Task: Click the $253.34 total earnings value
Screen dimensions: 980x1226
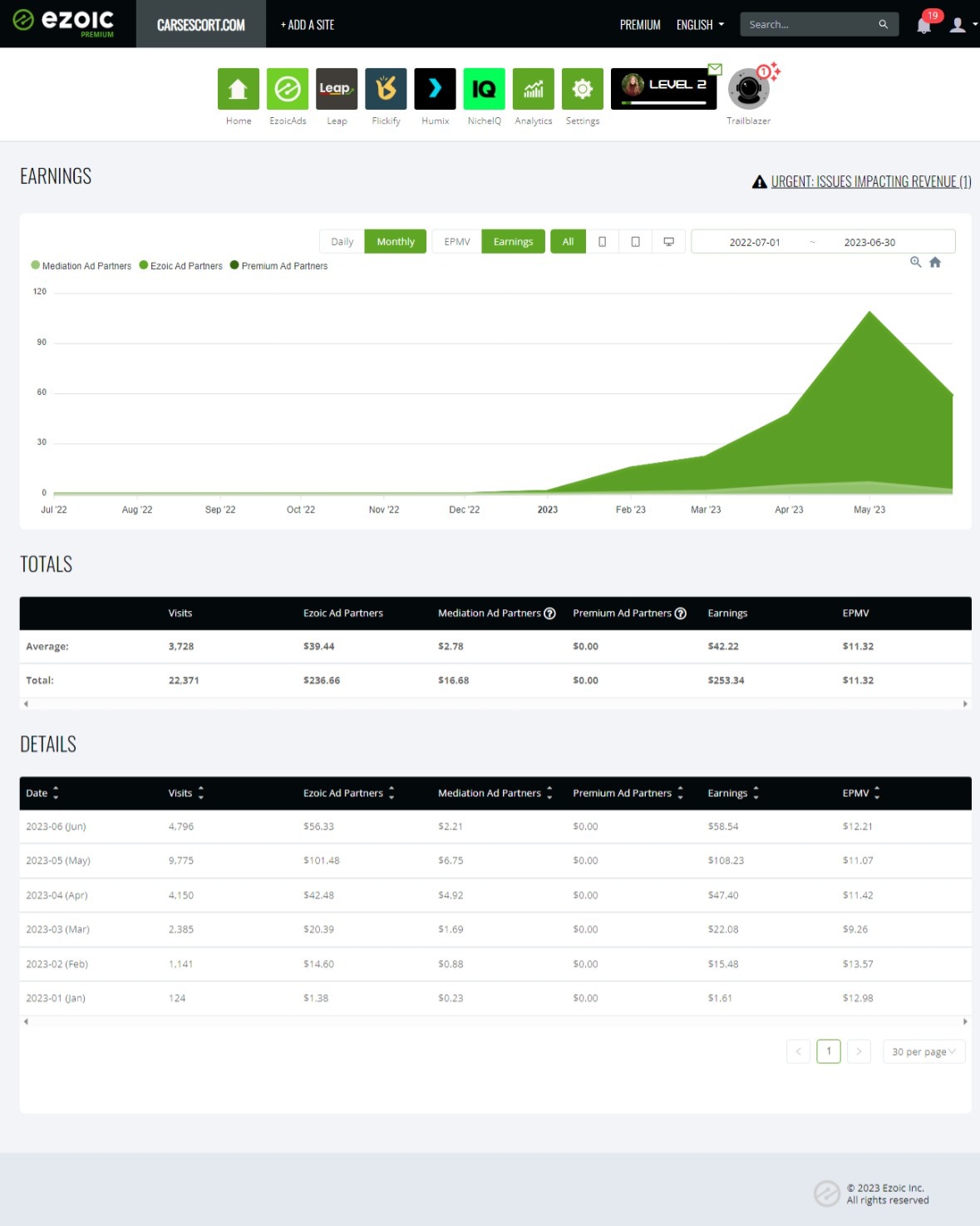Action: pyautogui.click(x=726, y=680)
